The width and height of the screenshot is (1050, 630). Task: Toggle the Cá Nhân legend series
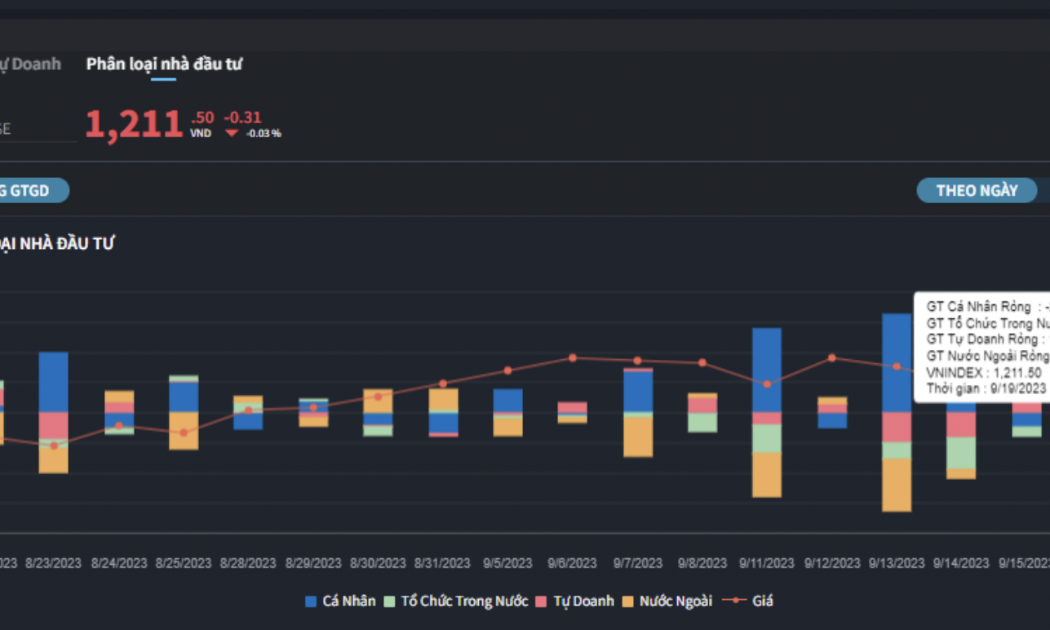340,601
